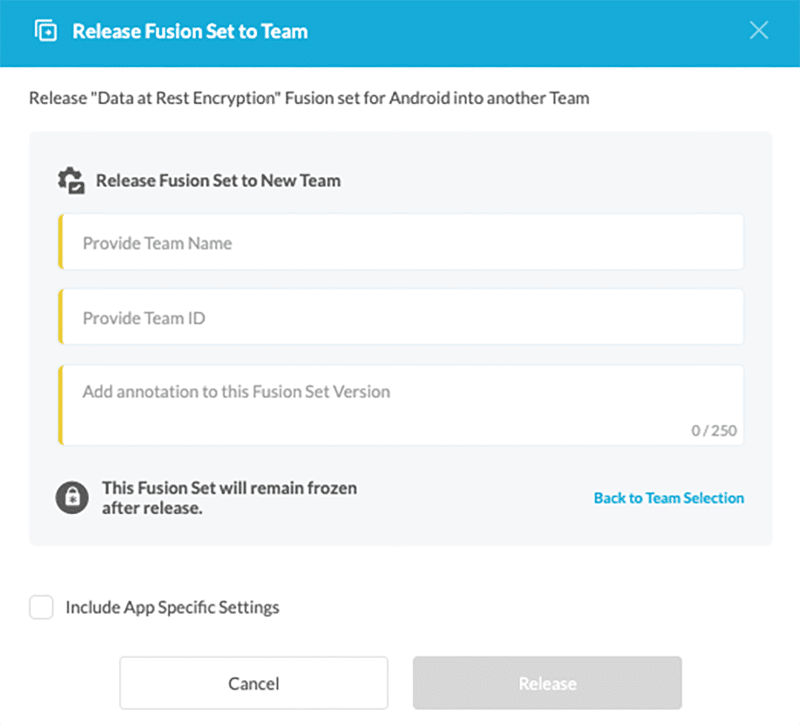The width and height of the screenshot is (800, 725).
Task: Click the Include App Specific Settings label text
Action: (x=174, y=607)
